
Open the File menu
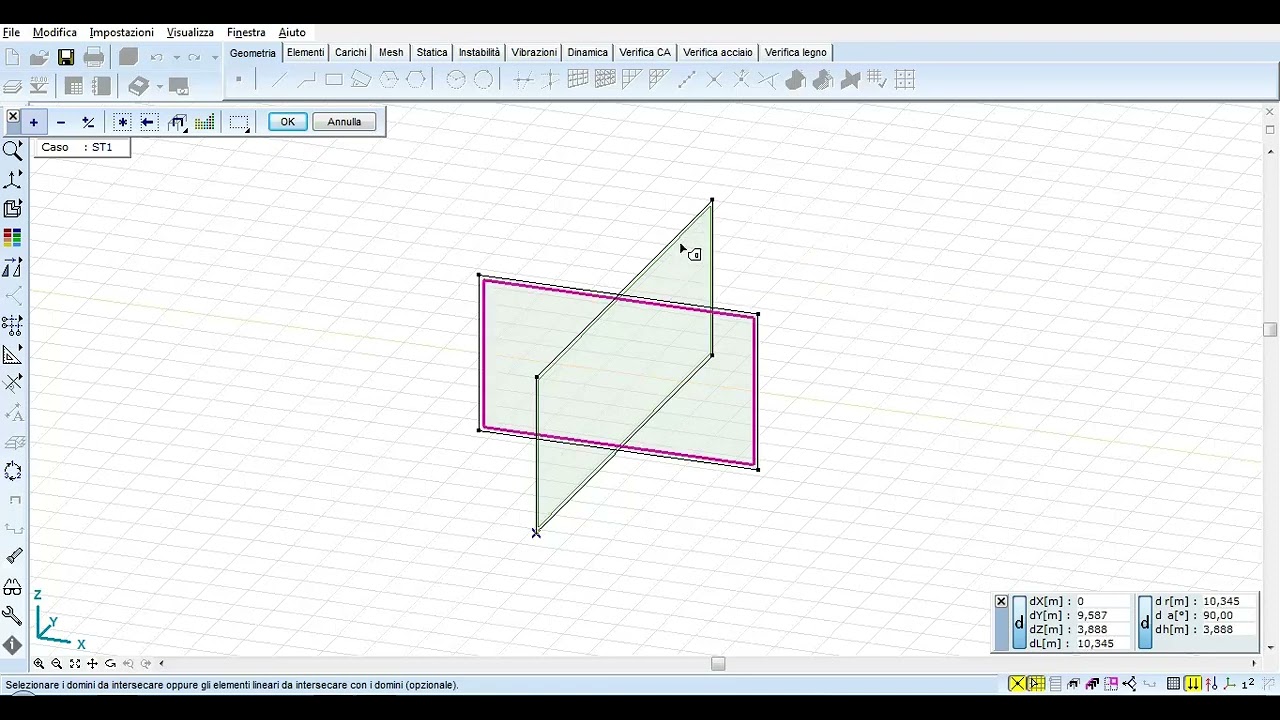point(11,32)
